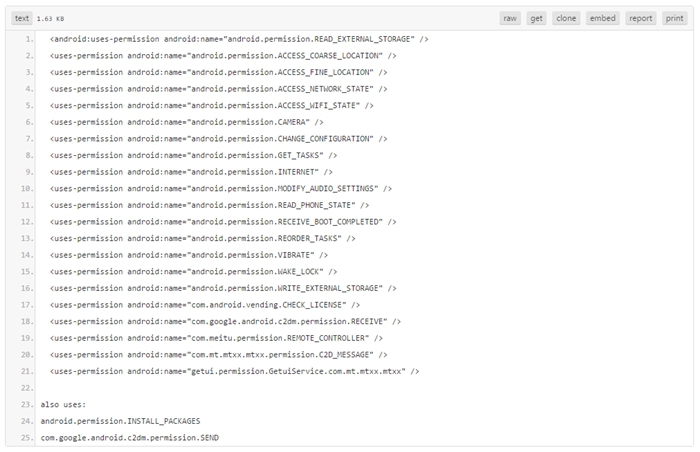The image size is (700, 452).
Task: Click the WAKE_LOCK permission line
Action: coord(193,272)
